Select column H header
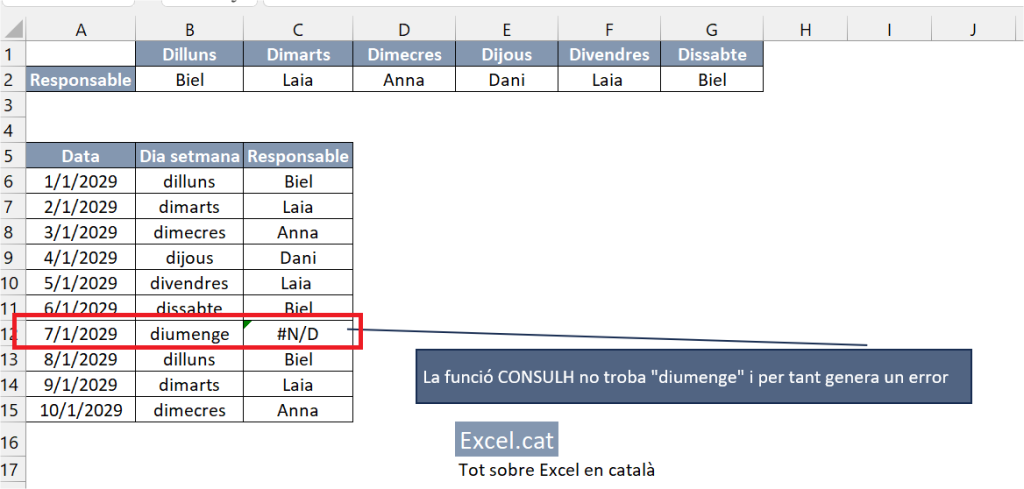This screenshot has height=489, width=1024. click(x=805, y=29)
